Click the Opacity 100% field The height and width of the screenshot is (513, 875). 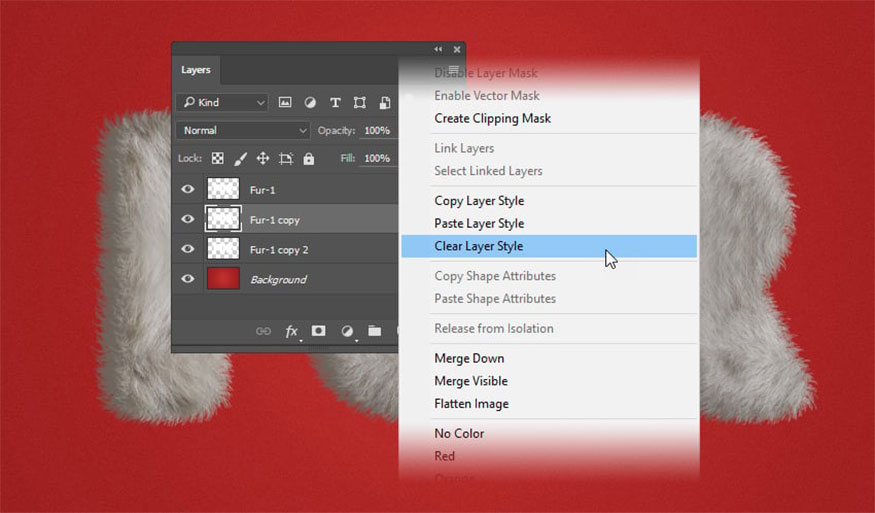coord(378,130)
